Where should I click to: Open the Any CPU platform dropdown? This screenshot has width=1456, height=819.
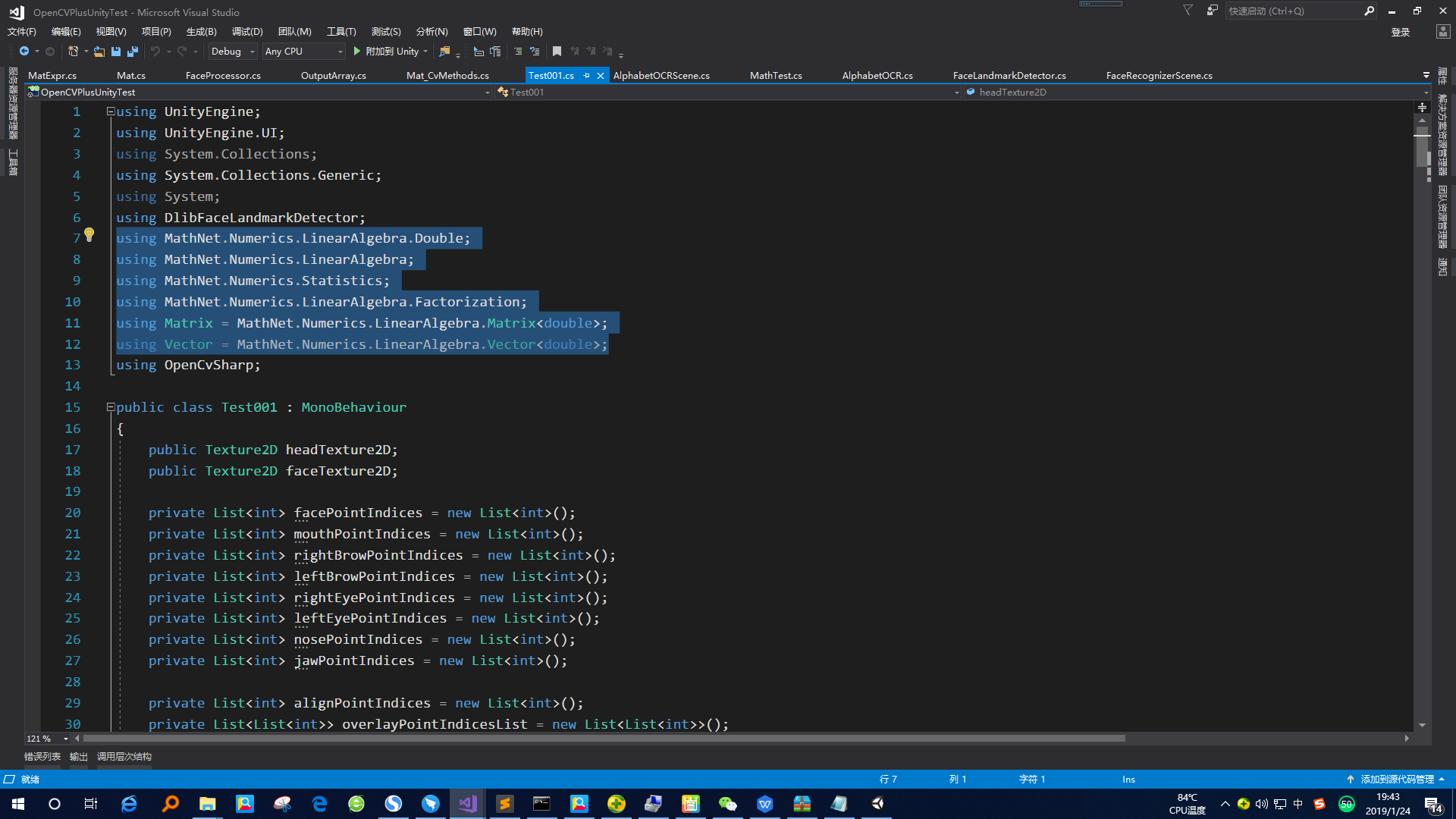click(x=303, y=51)
